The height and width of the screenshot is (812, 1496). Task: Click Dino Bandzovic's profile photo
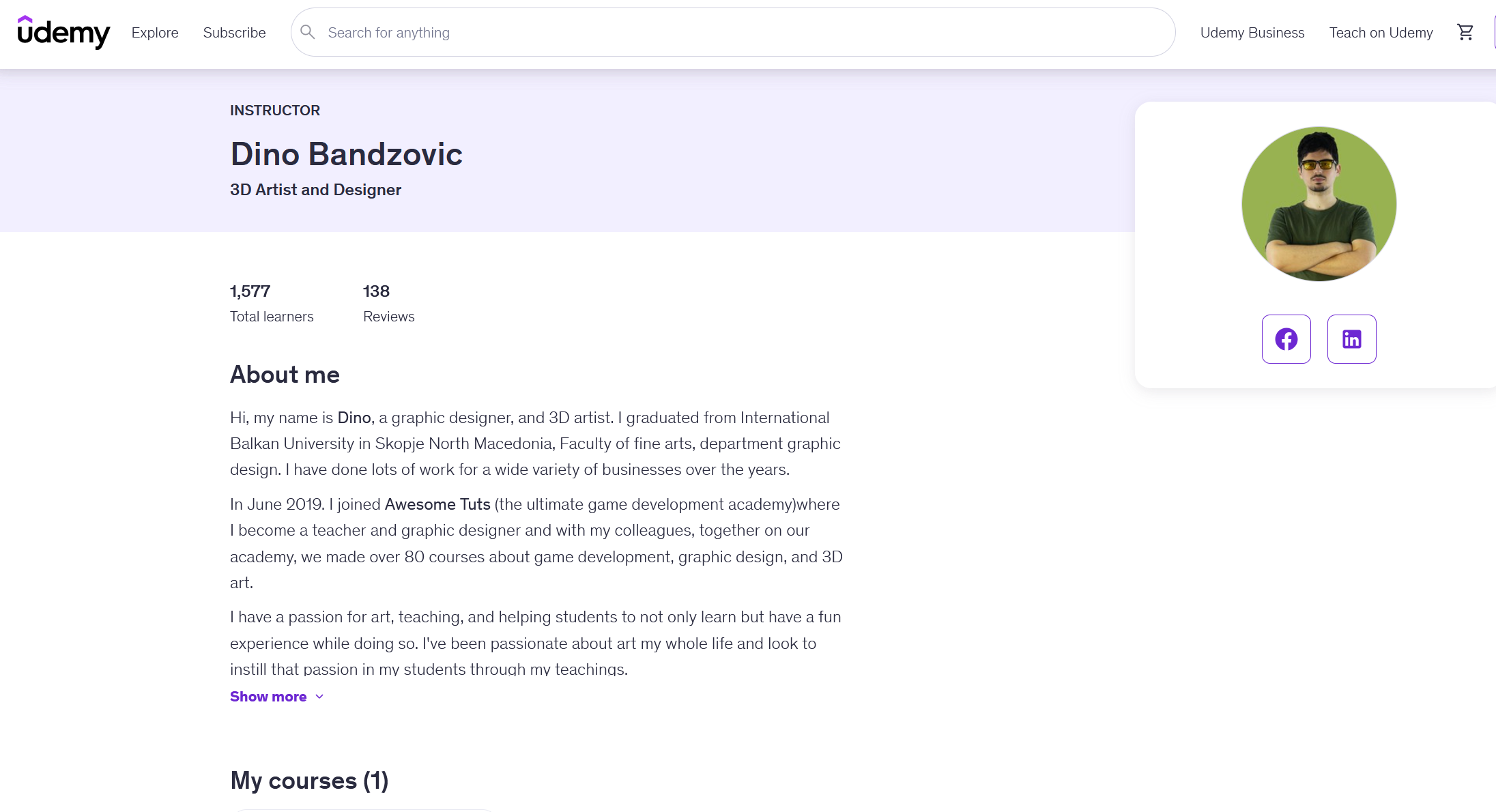click(1319, 203)
